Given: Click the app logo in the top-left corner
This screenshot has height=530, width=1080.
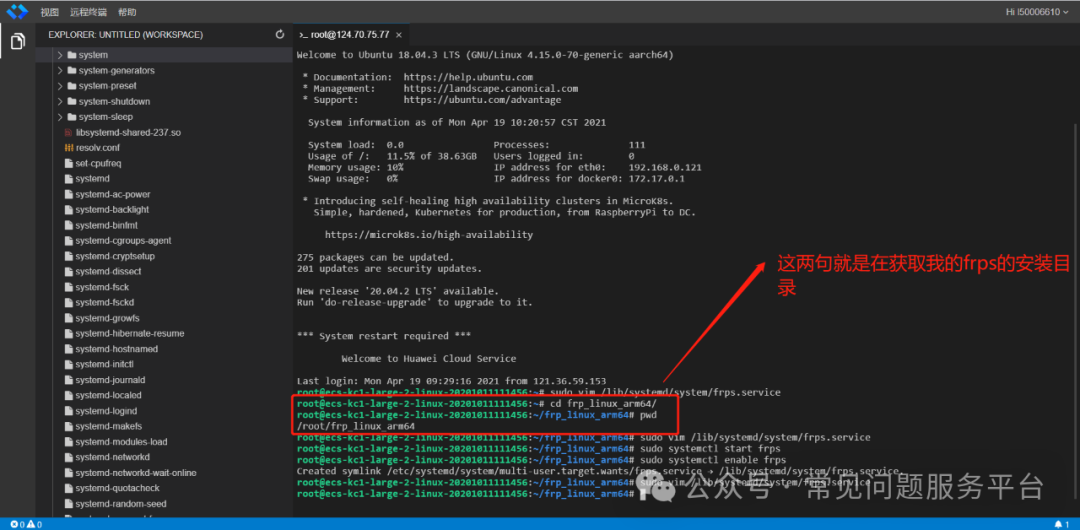Looking at the screenshot, I should click(x=17, y=11).
